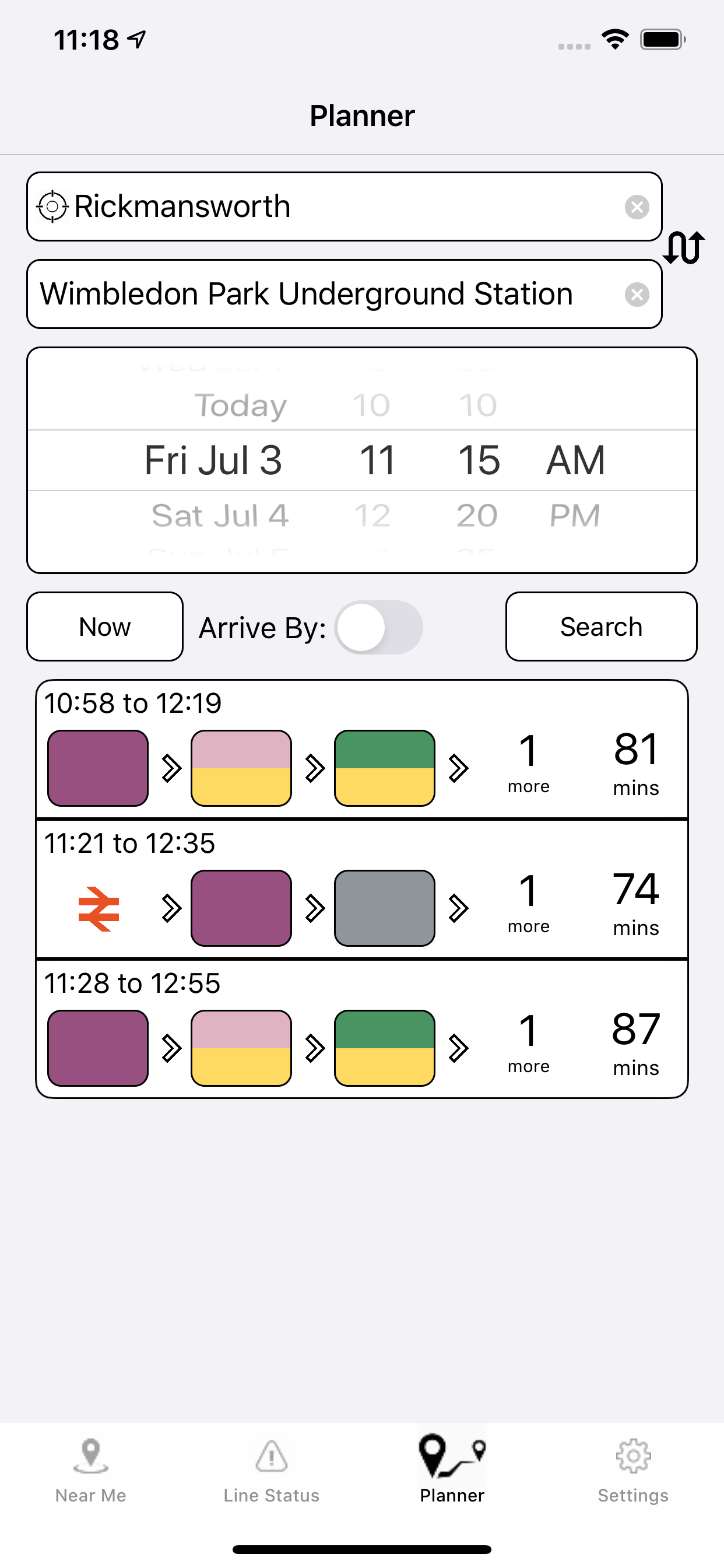Viewport: 724px width, 1568px height.
Task: Select PM in the time picker
Action: pos(574,516)
